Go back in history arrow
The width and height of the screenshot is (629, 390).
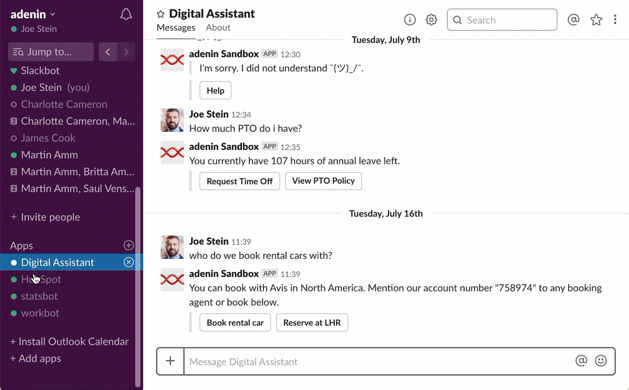tap(108, 52)
